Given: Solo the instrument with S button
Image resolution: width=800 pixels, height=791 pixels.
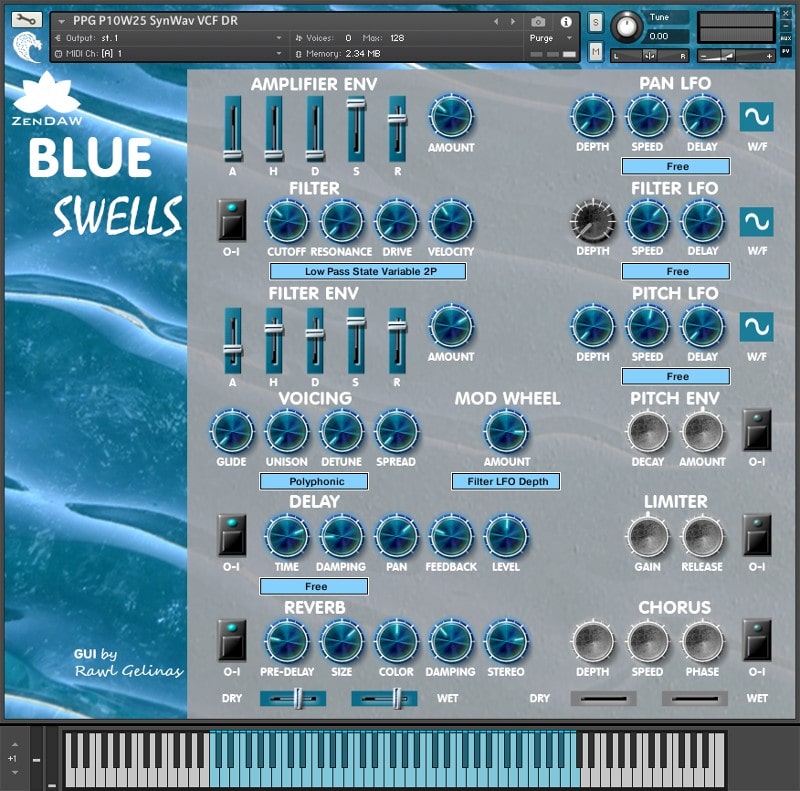Looking at the screenshot, I should [x=595, y=22].
